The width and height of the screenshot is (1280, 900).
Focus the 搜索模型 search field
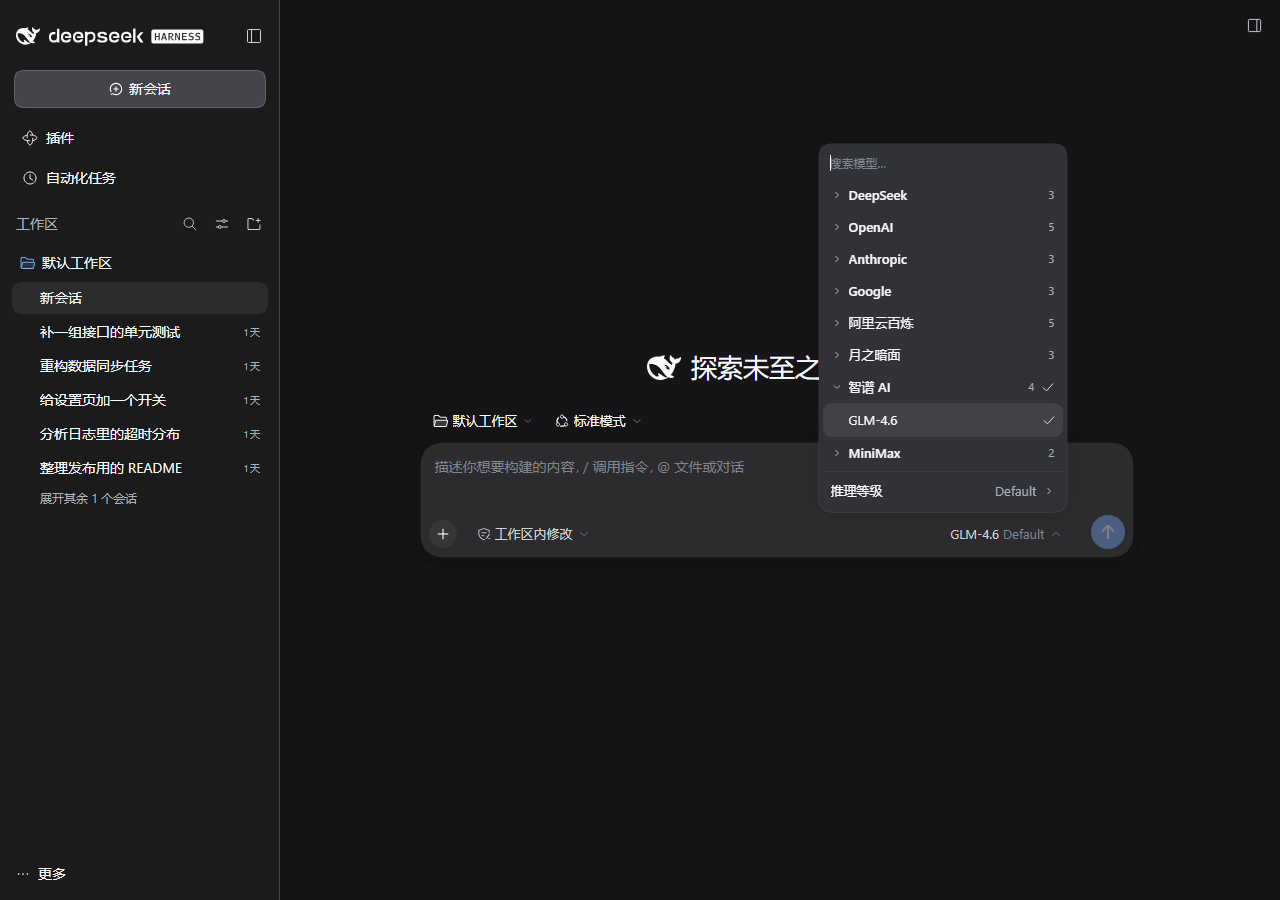(943, 163)
